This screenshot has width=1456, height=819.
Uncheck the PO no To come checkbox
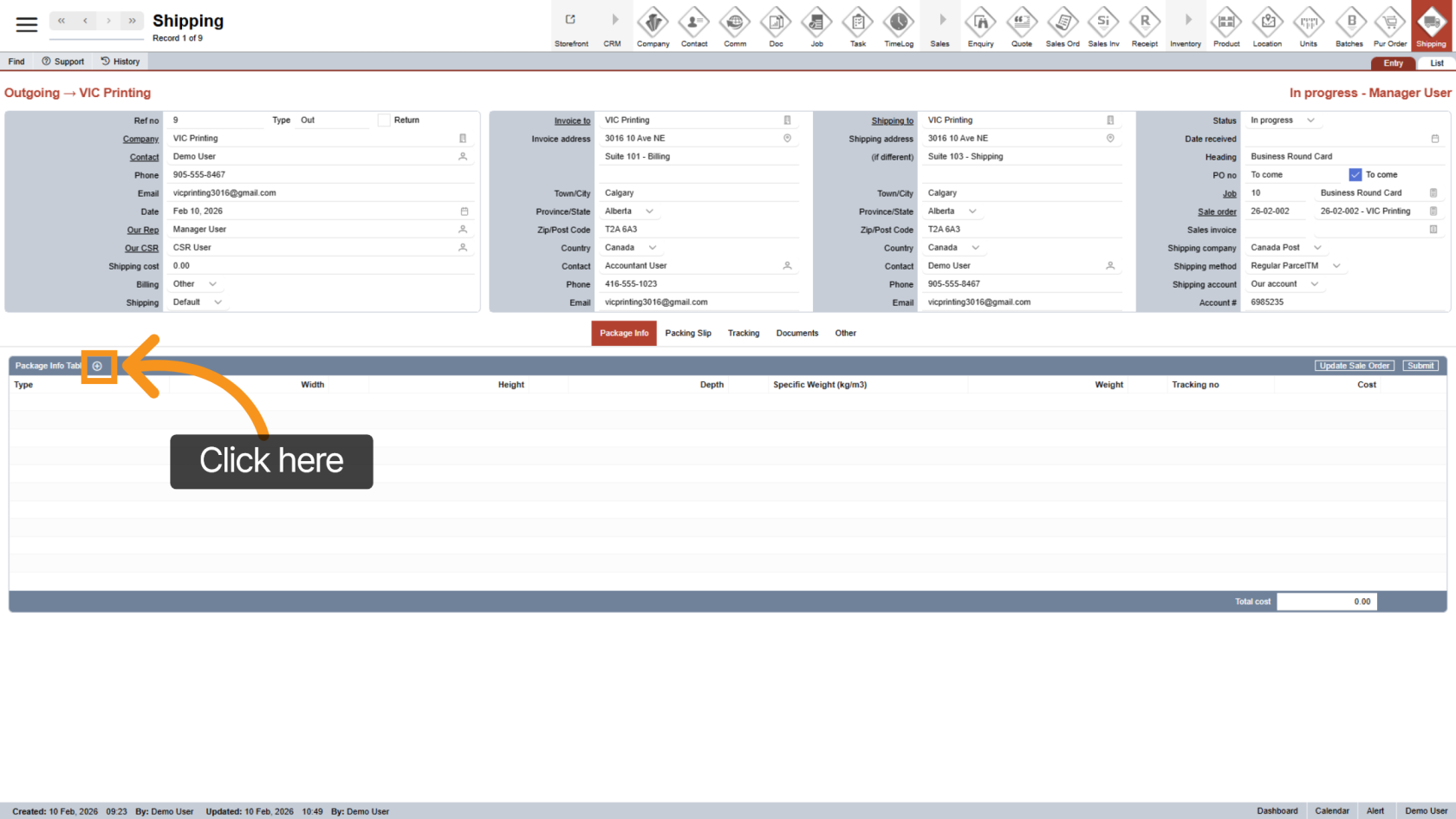[x=1355, y=175]
